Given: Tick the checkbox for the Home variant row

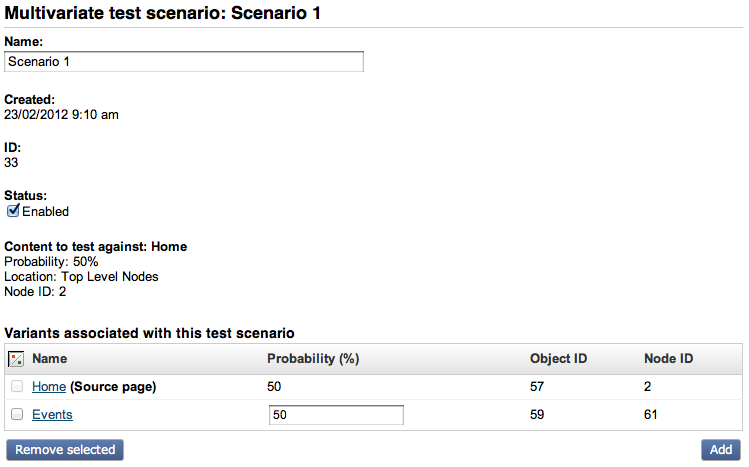Looking at the screenshot, I should [16, 386].
